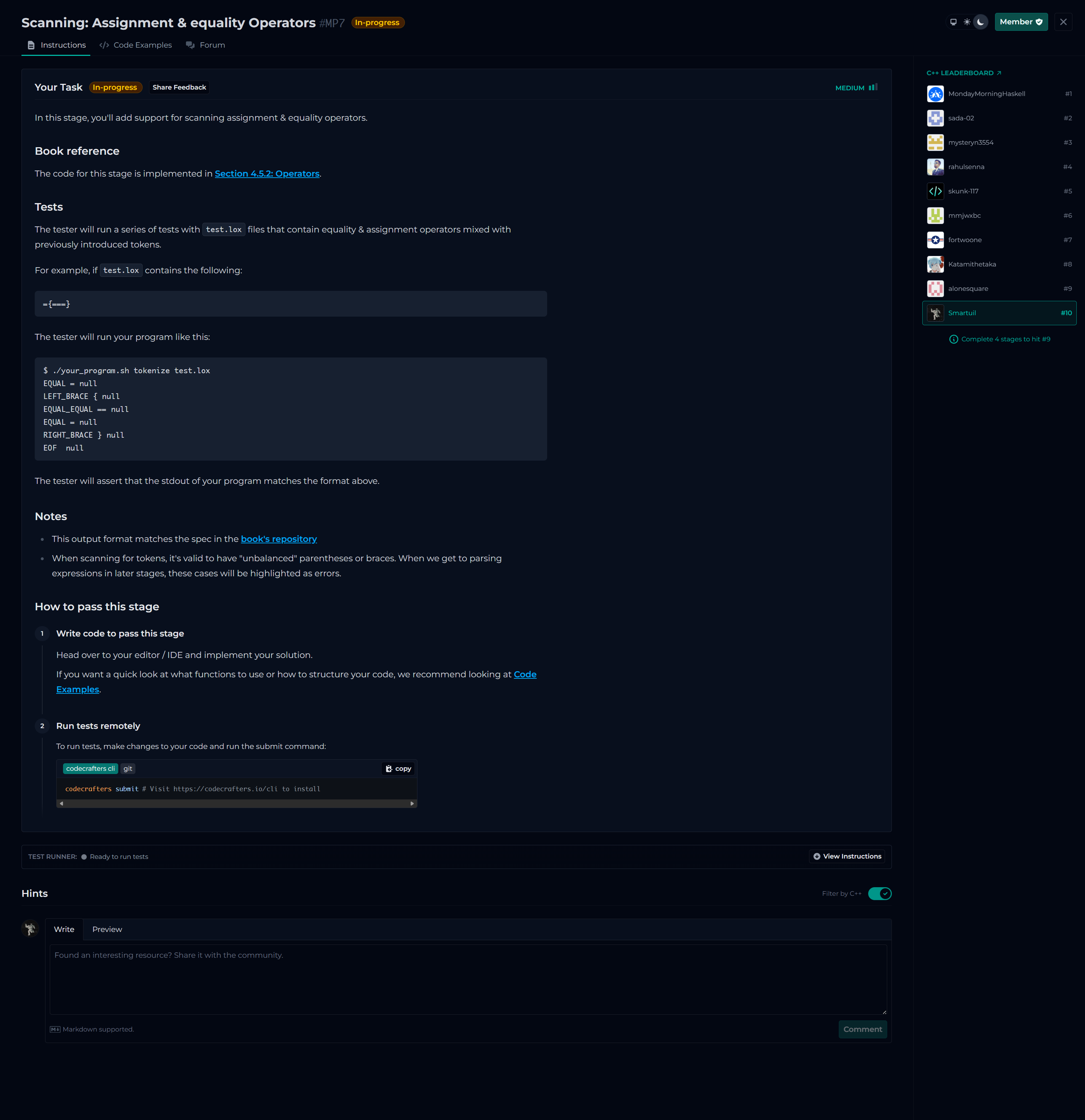
Task: Switch theme to system mode monitor icon
Action: [953, 22]
